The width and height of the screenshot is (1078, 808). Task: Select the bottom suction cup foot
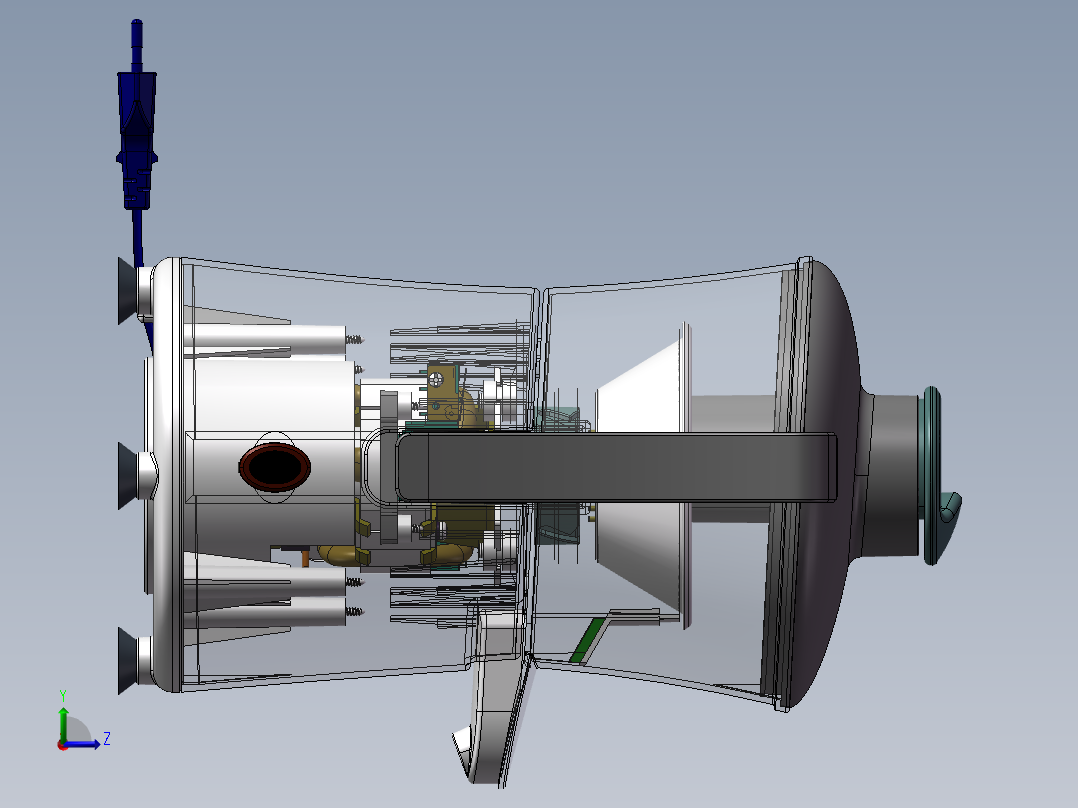pyautogui.click(x=128, y=660)
